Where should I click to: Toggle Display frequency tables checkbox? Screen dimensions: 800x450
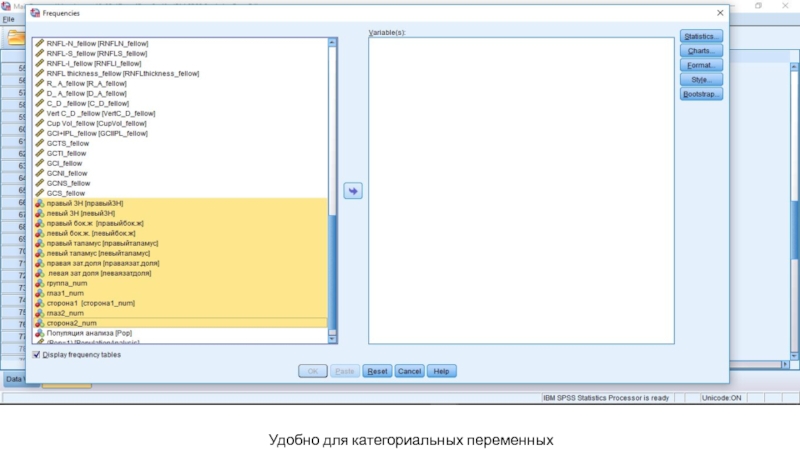(36, 355)
